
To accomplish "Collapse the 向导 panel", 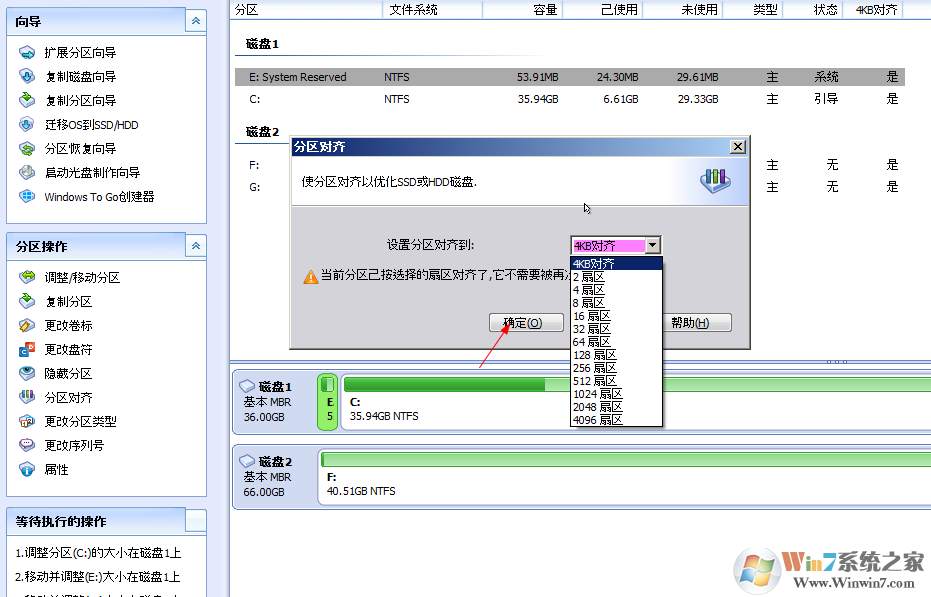I will pos(197,21).
